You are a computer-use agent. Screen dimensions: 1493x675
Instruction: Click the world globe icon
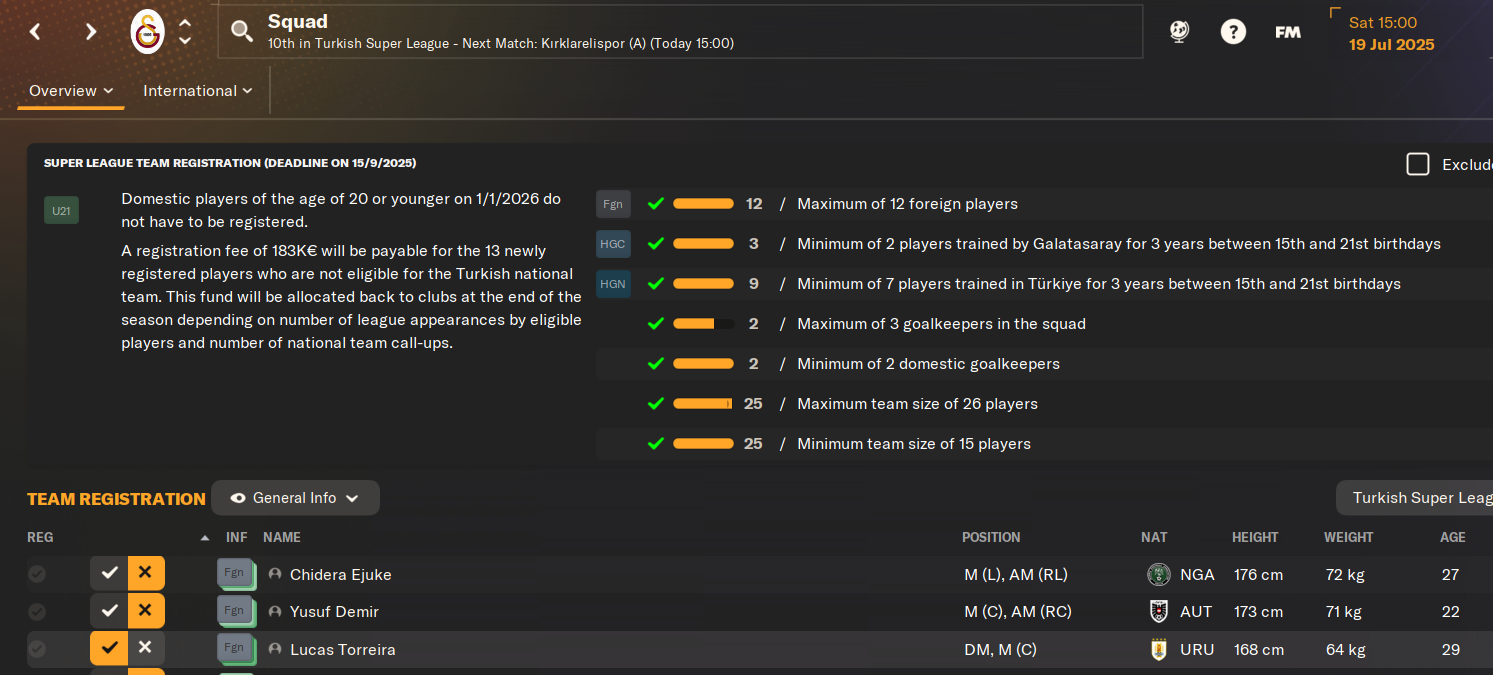coord(1180,32)
